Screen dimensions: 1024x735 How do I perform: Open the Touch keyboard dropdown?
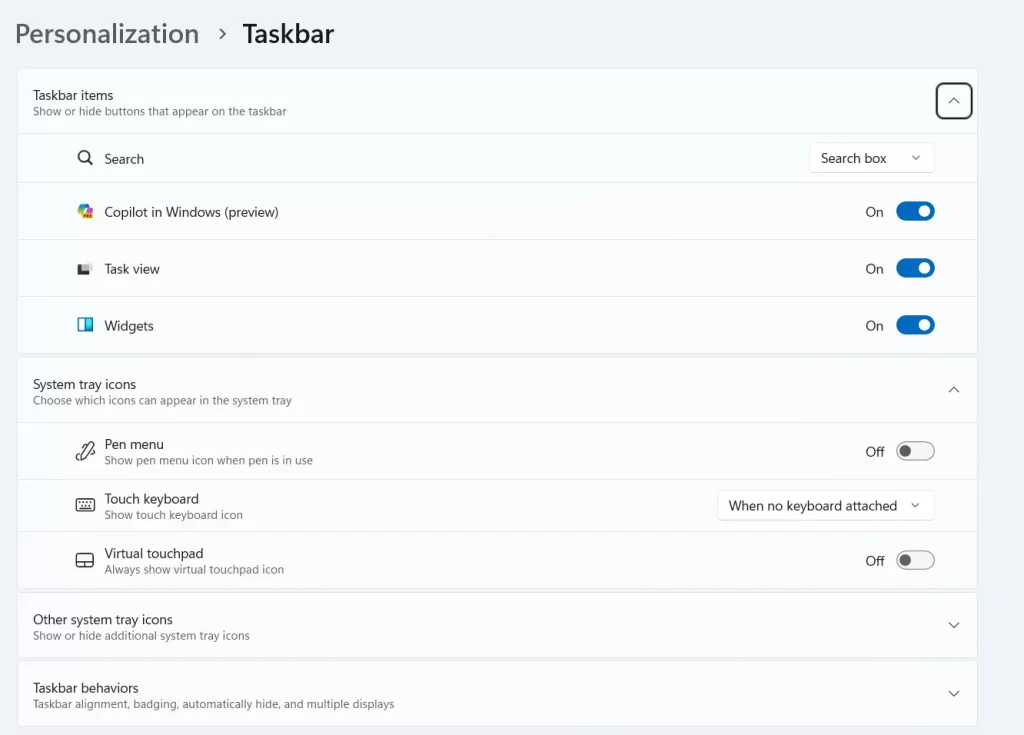point(825,506)
